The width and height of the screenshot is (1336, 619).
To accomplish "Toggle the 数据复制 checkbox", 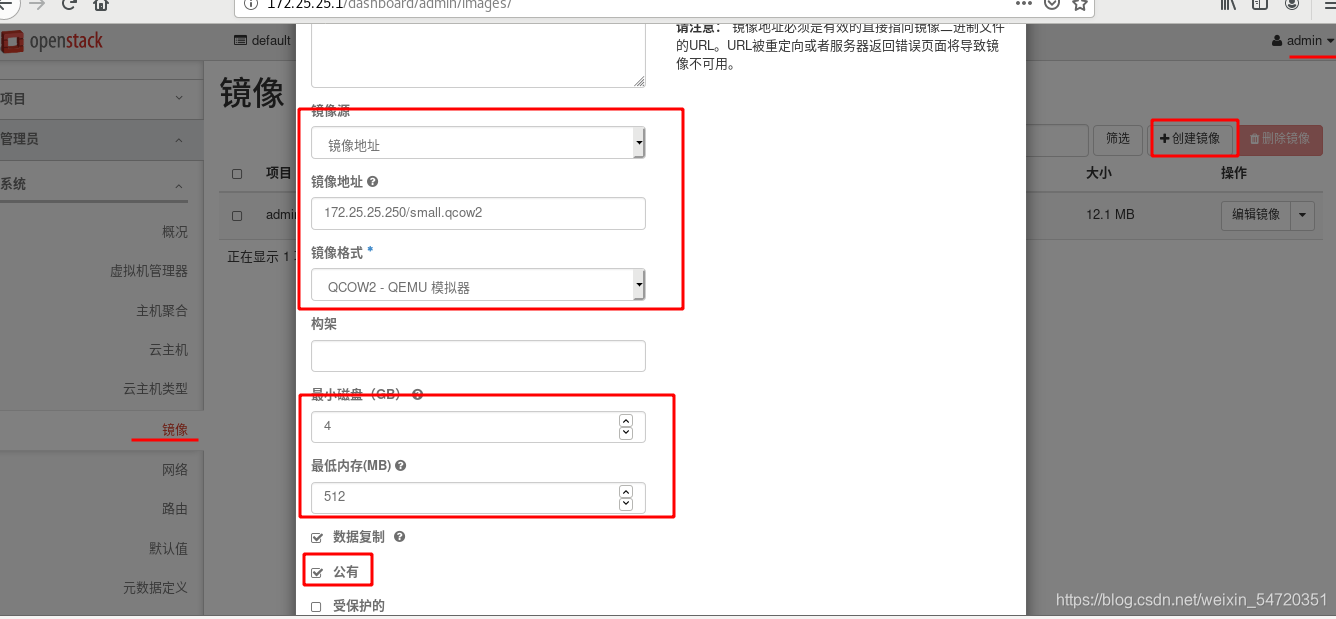I will pos(317,538).
